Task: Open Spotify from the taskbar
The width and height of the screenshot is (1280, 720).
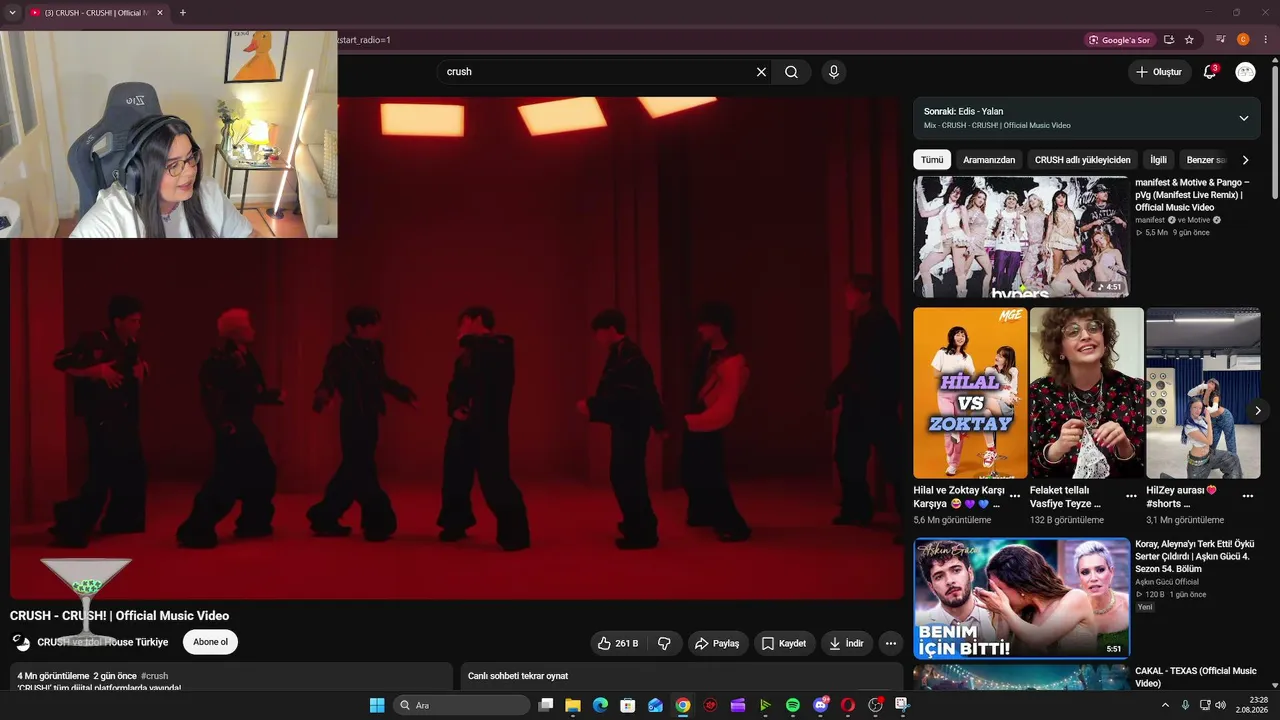Action: [x=793, y=705]
